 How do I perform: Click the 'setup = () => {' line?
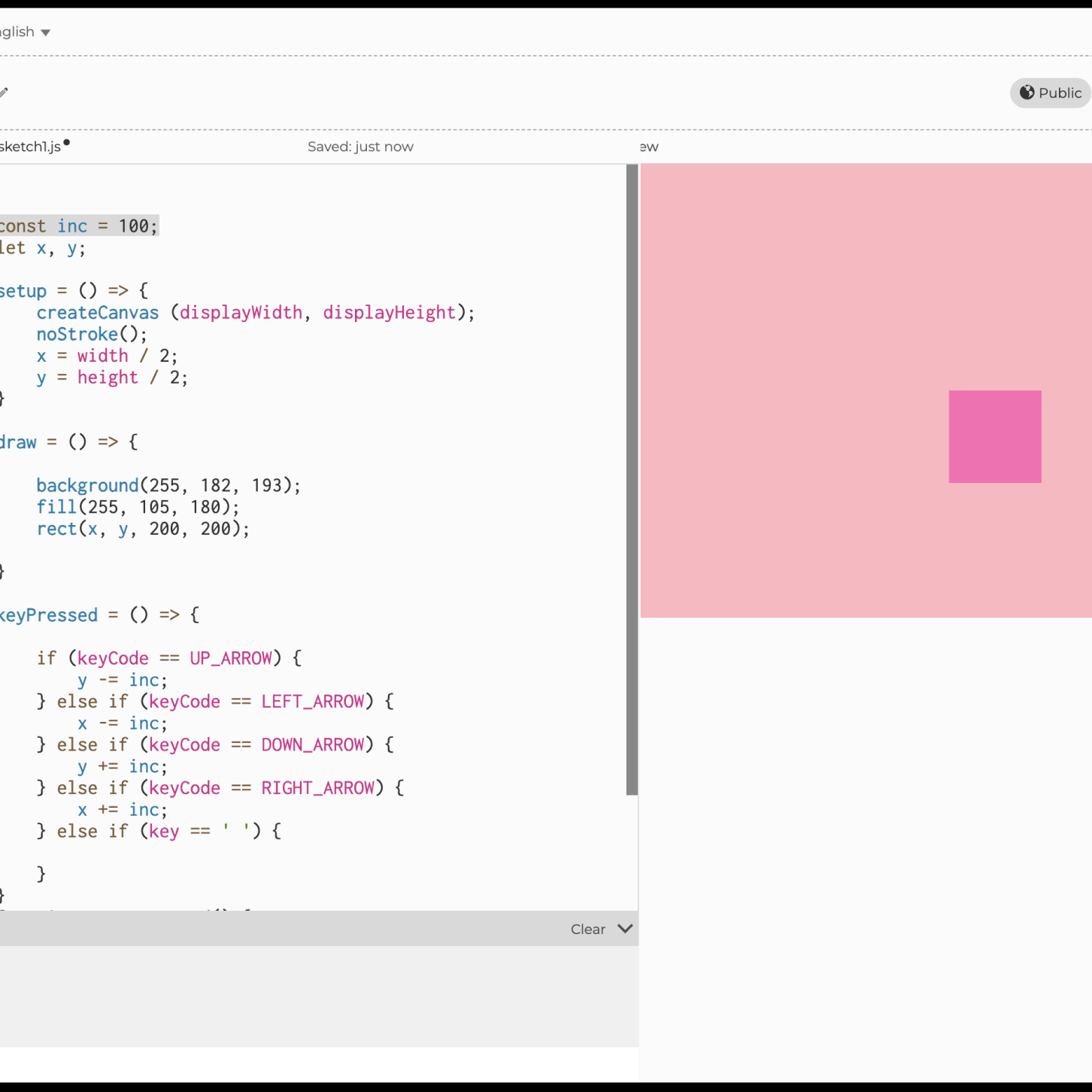[x=74, y=290]
